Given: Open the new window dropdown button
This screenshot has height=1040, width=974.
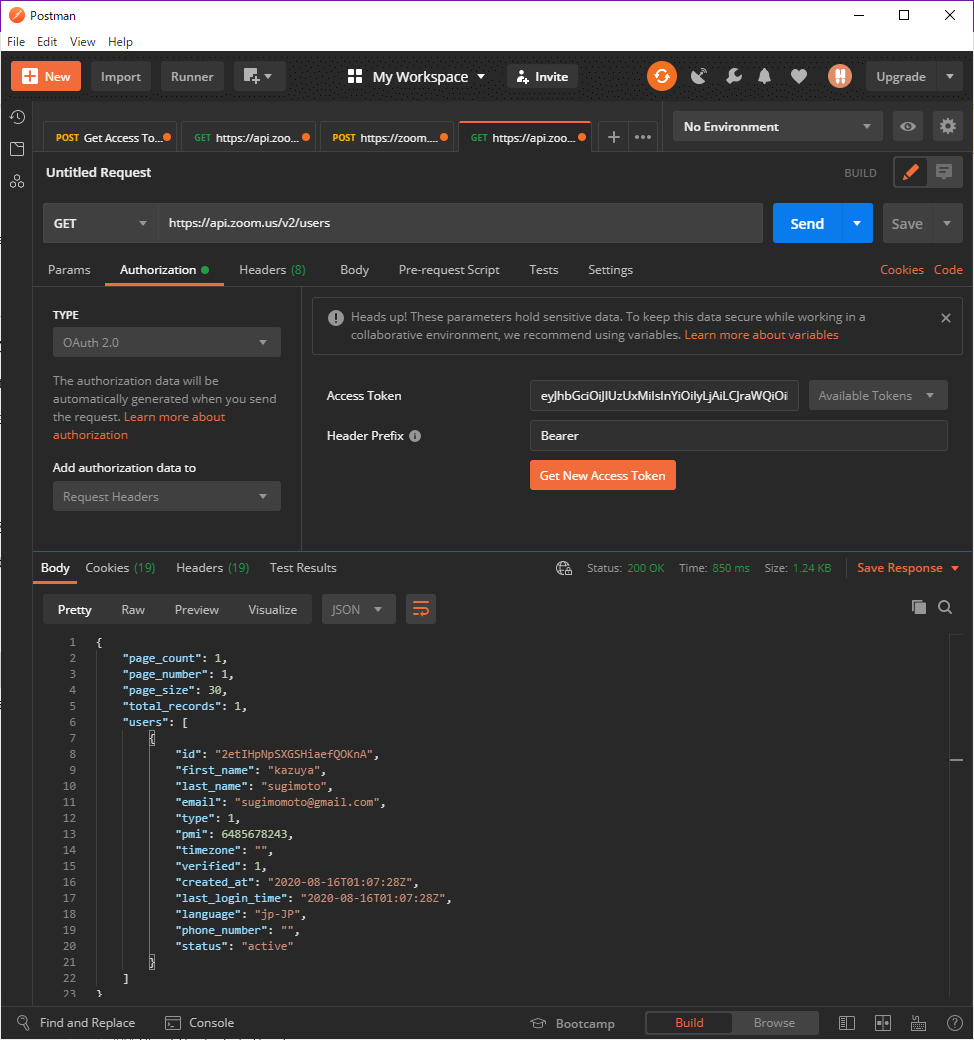Looking at the screenshot, I should tap(259, 76).
